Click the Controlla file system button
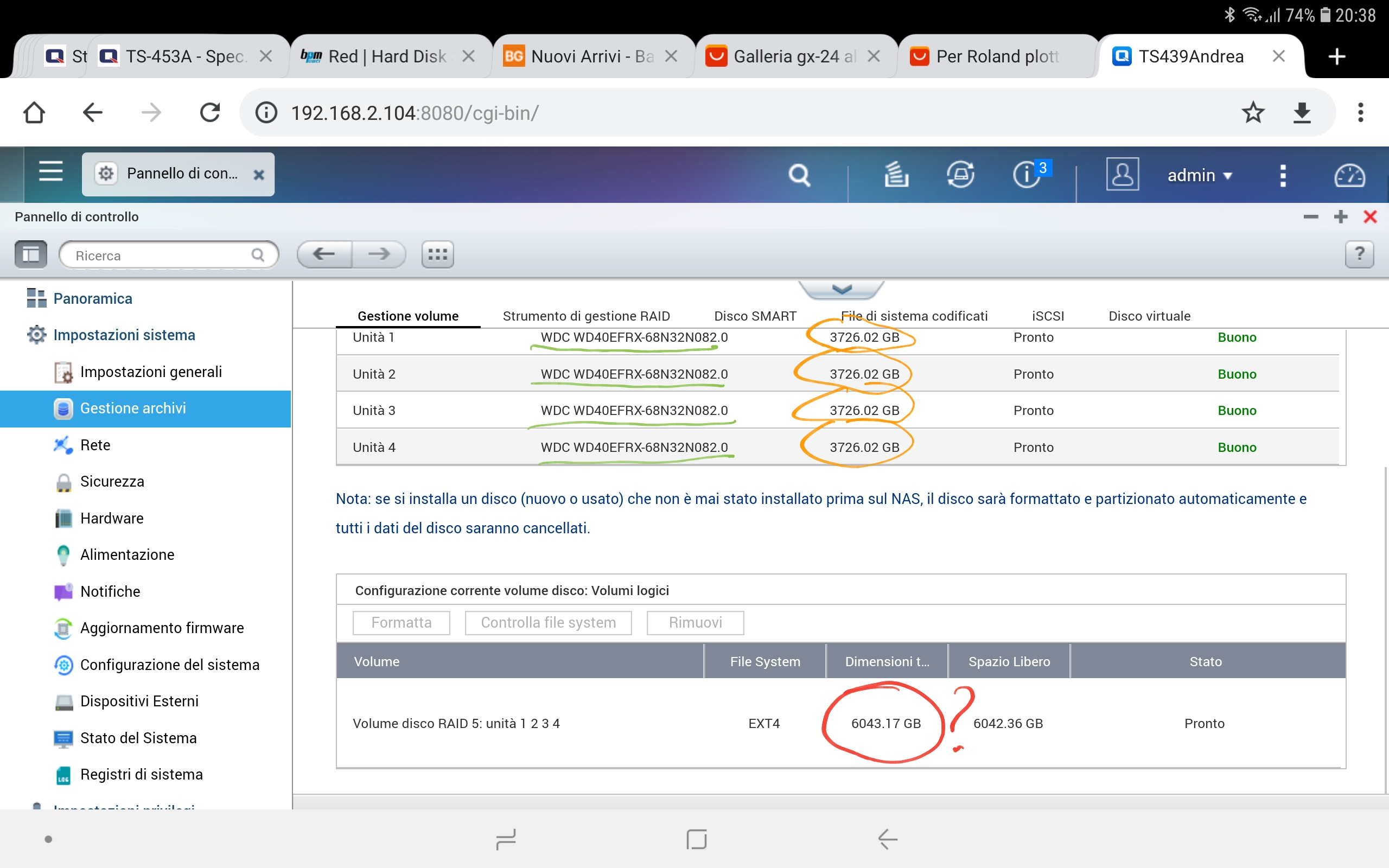 [x=547, y=623]
